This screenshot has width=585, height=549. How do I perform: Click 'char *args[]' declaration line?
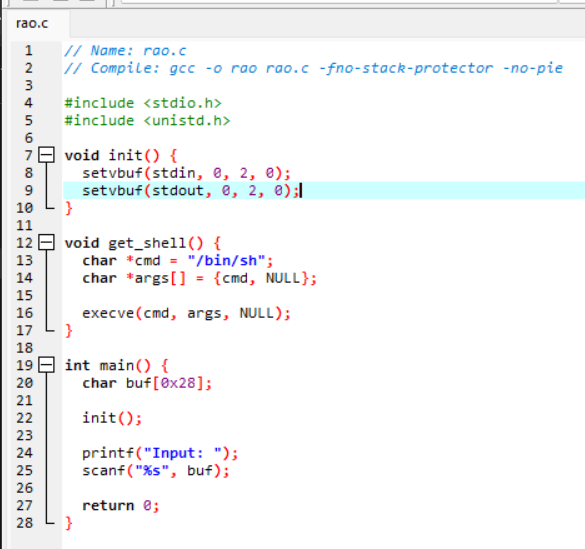(199, 278)
